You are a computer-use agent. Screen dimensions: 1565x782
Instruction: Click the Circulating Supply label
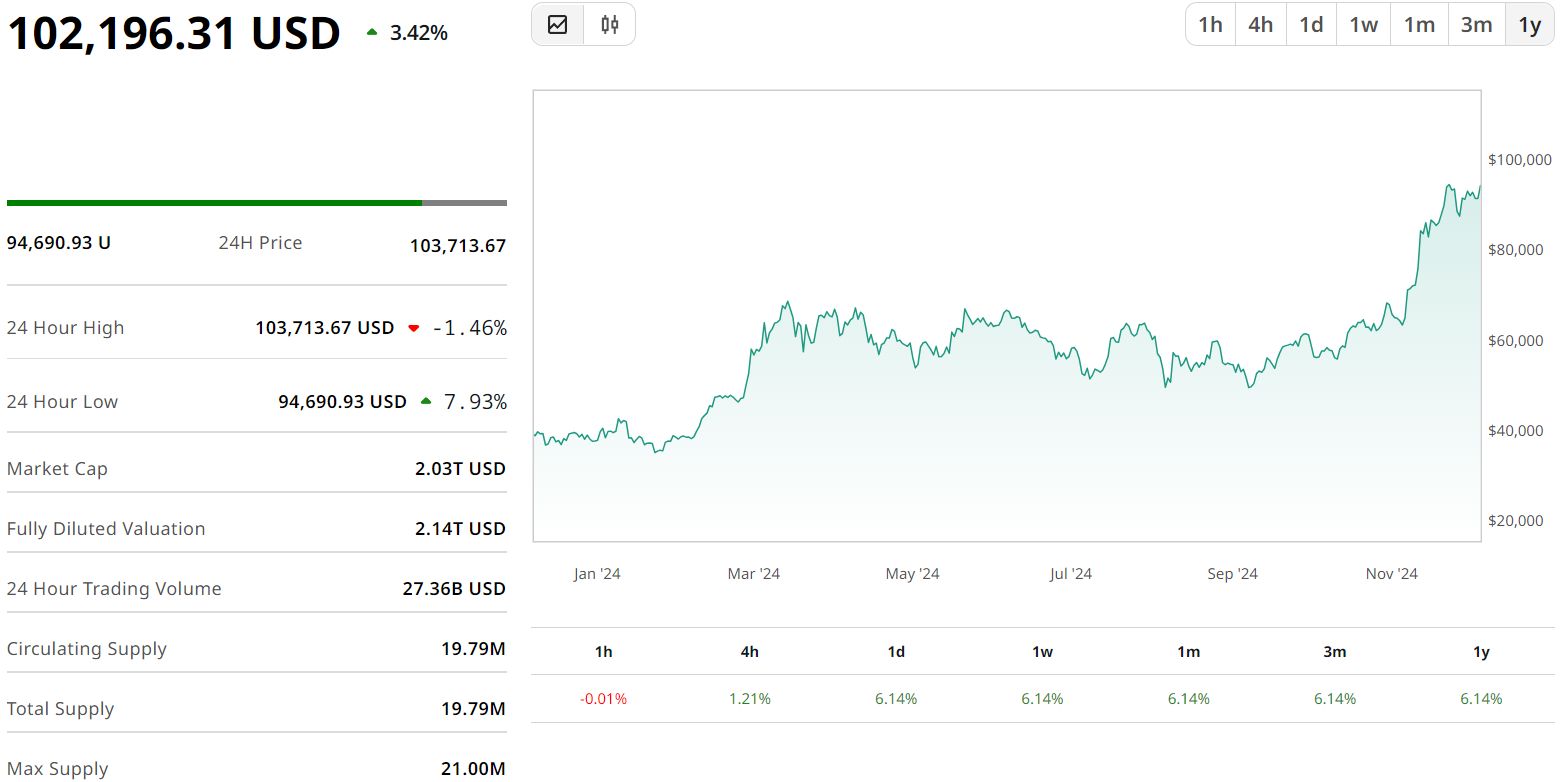(x=87, y=649)
